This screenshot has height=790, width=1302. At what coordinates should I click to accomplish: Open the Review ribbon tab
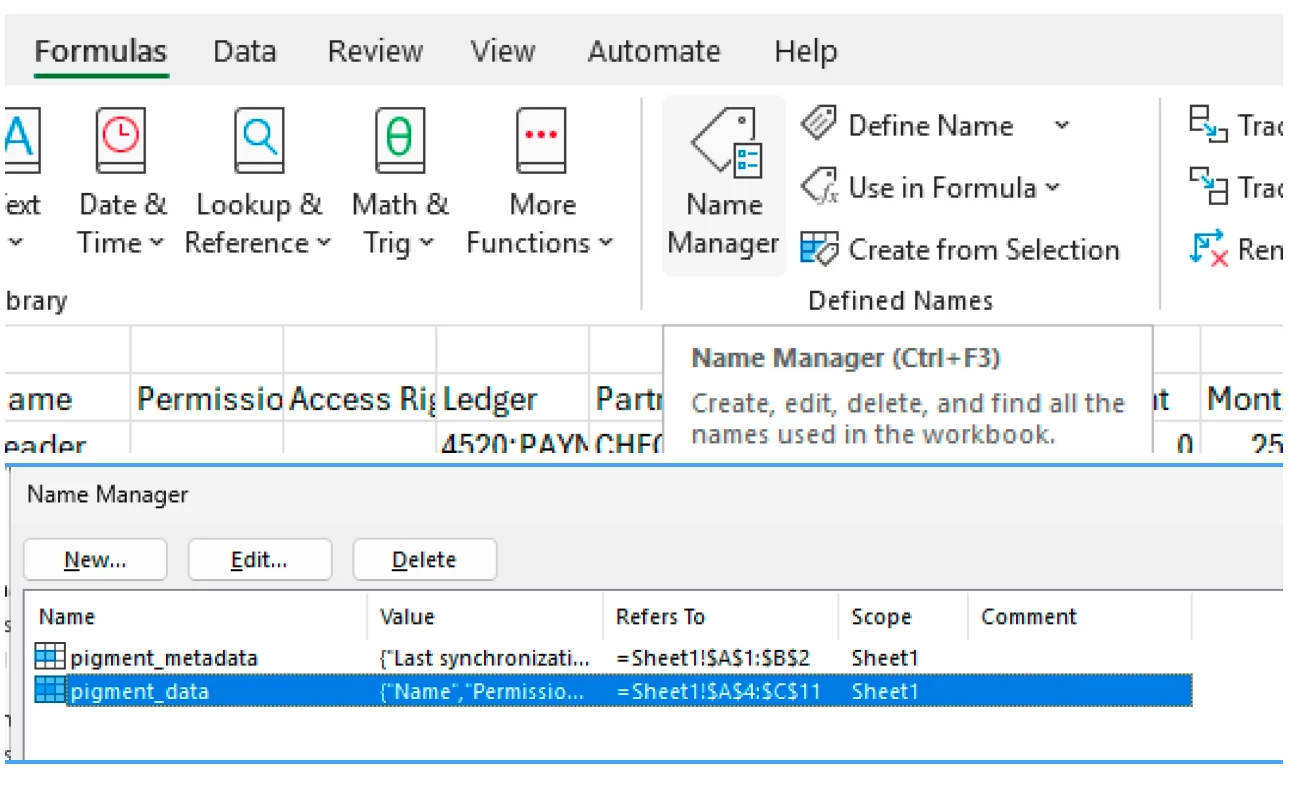click(375, 52)
